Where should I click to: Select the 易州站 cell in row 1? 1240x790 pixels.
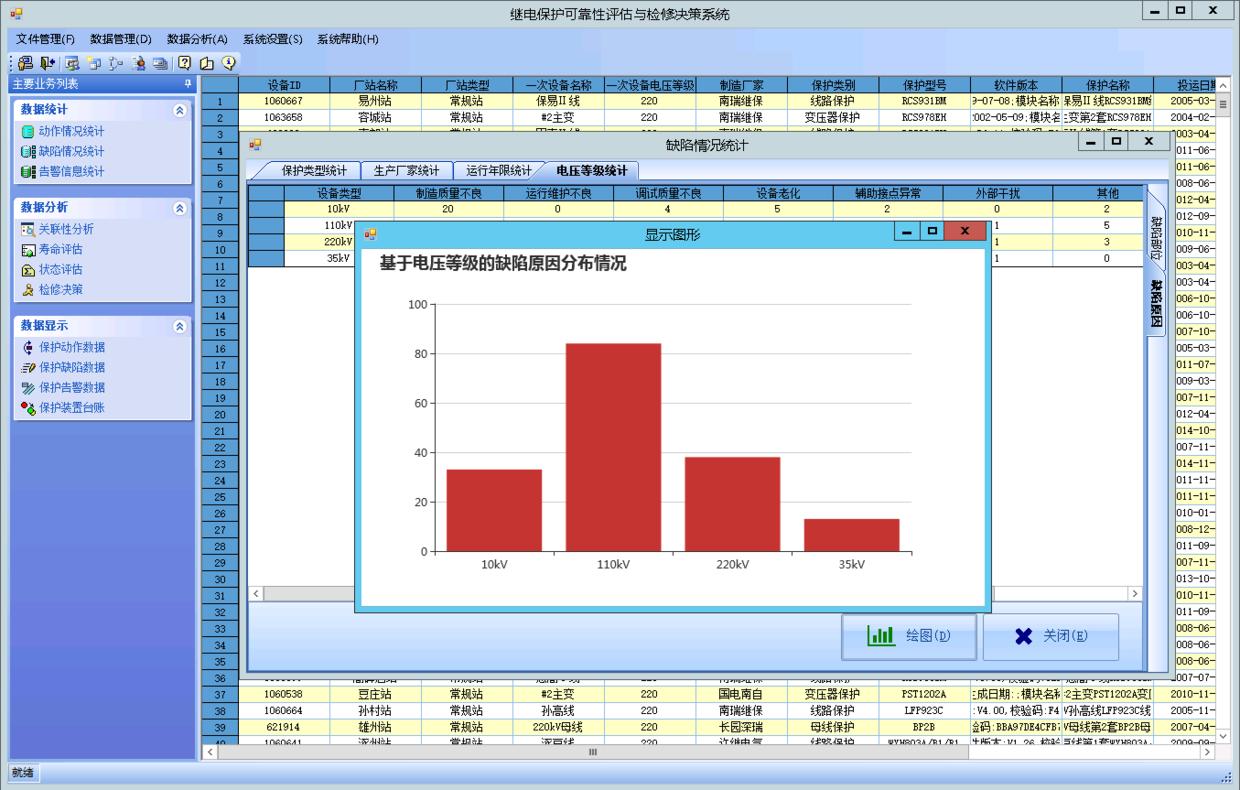point(375,101)
